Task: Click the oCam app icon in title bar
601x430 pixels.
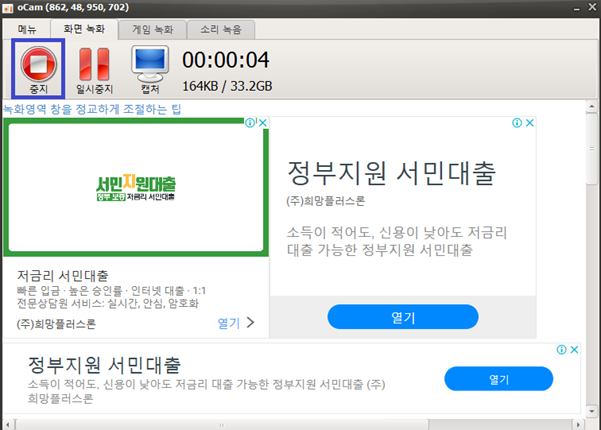Action: click(8, 8)
